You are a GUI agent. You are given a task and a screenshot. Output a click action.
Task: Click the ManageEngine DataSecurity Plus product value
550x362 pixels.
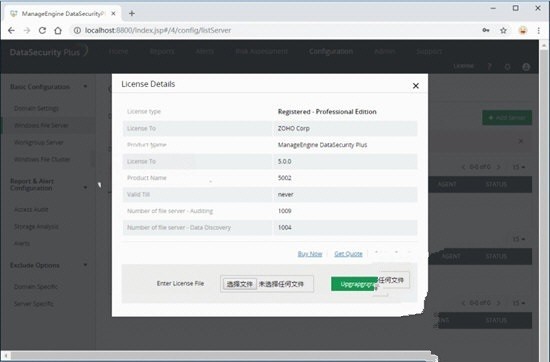point(322,145)
